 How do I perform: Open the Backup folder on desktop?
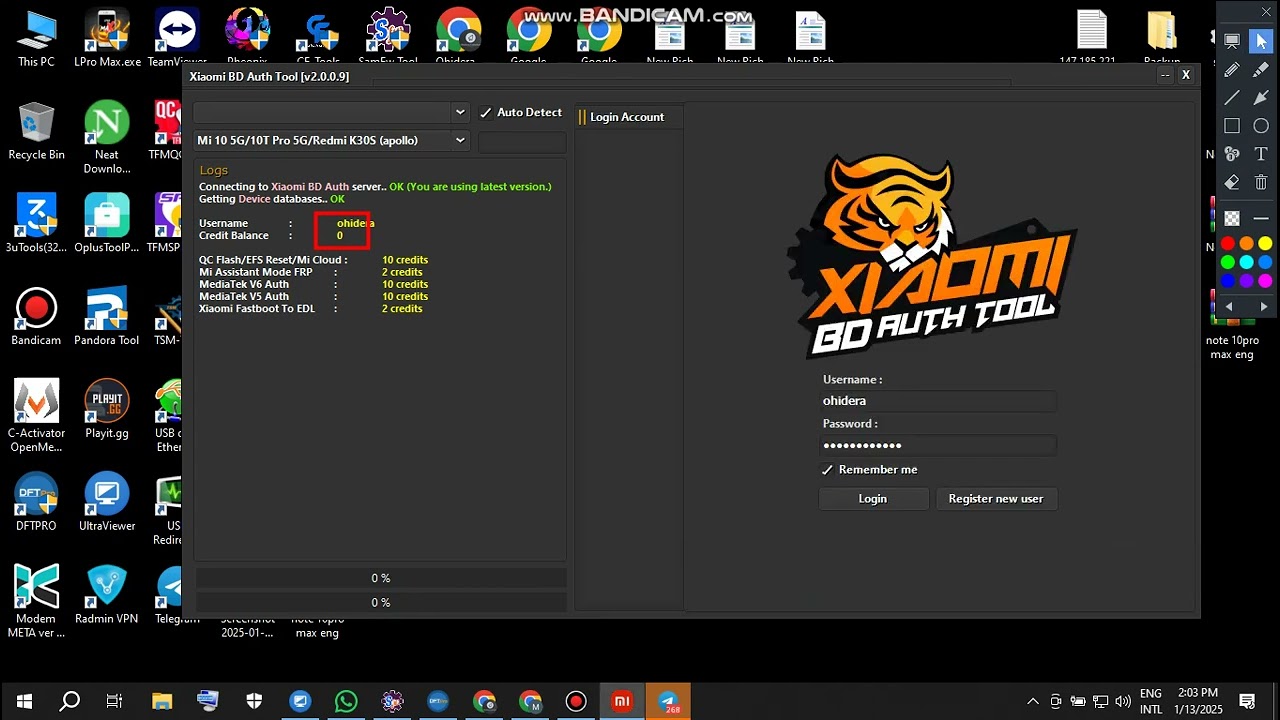(1162, 38)
